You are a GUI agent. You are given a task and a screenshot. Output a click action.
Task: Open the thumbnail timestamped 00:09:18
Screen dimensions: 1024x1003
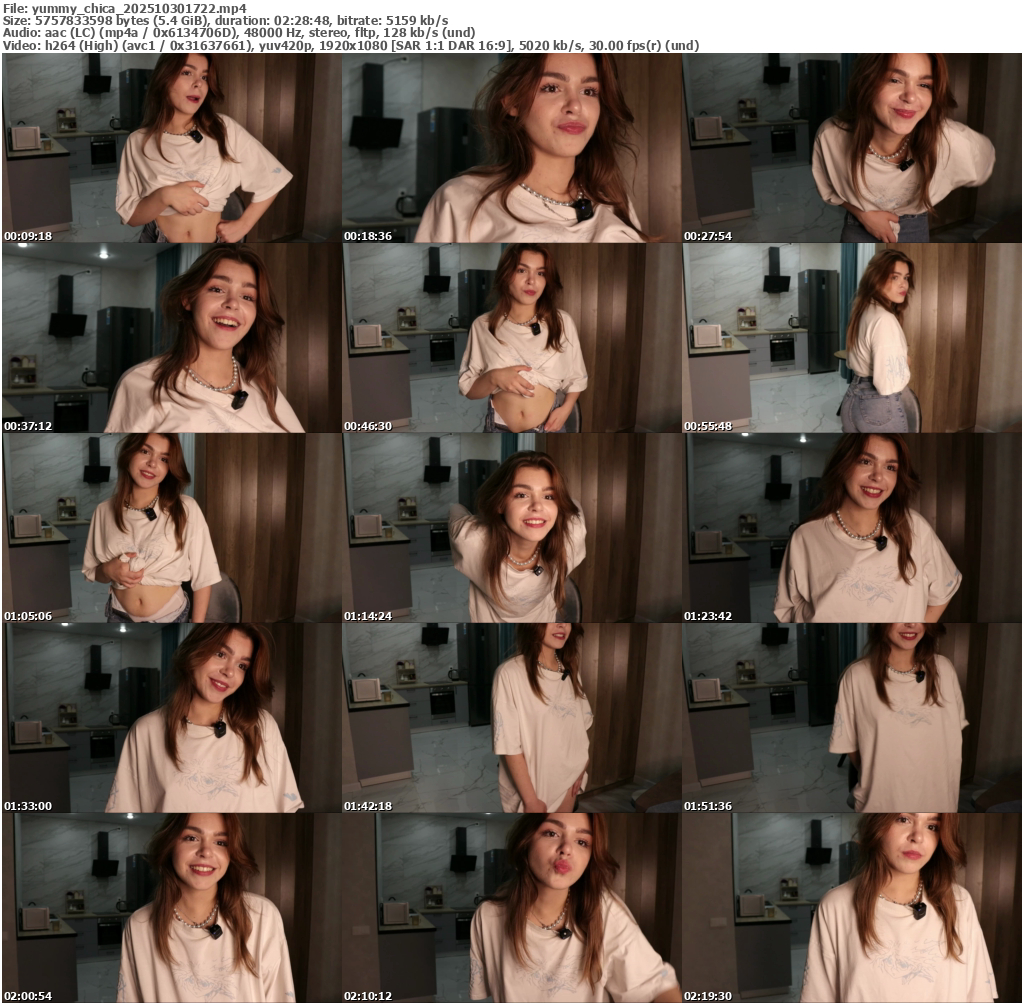click(x=171, y=148)
